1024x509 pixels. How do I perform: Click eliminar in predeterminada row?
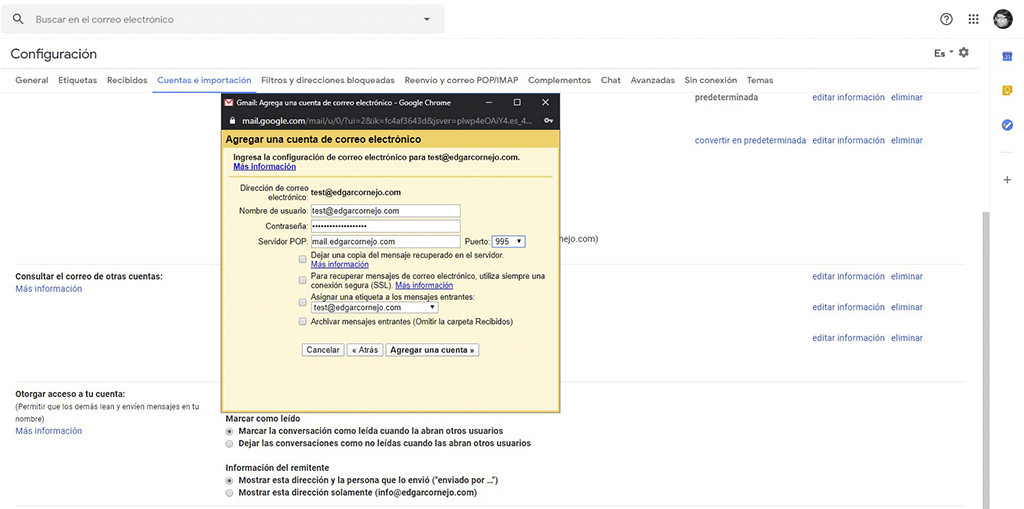[907, 97]
